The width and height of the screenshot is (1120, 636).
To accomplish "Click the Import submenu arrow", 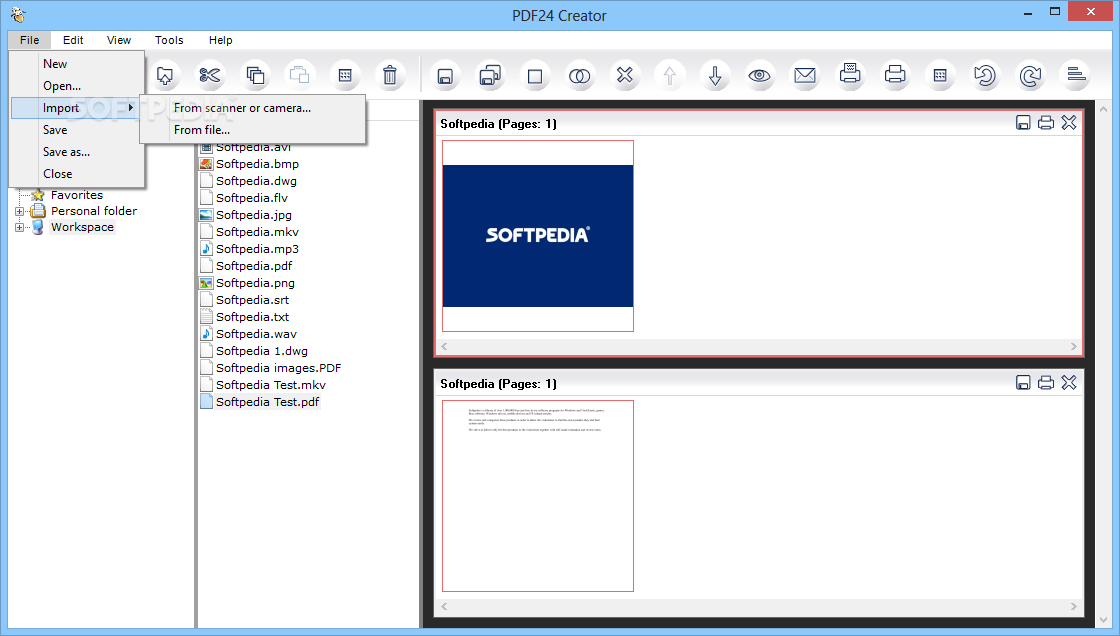I will tap(131, 108).
